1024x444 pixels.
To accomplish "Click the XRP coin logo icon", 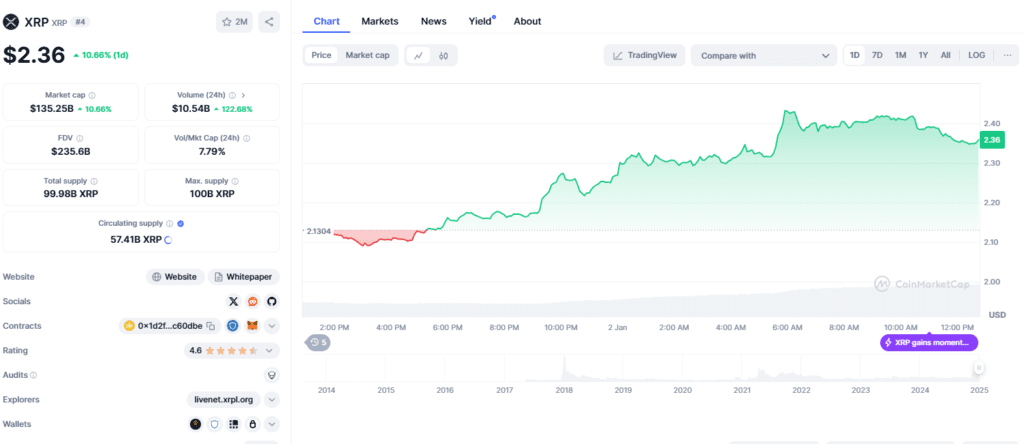I will [x=11, y=22].
